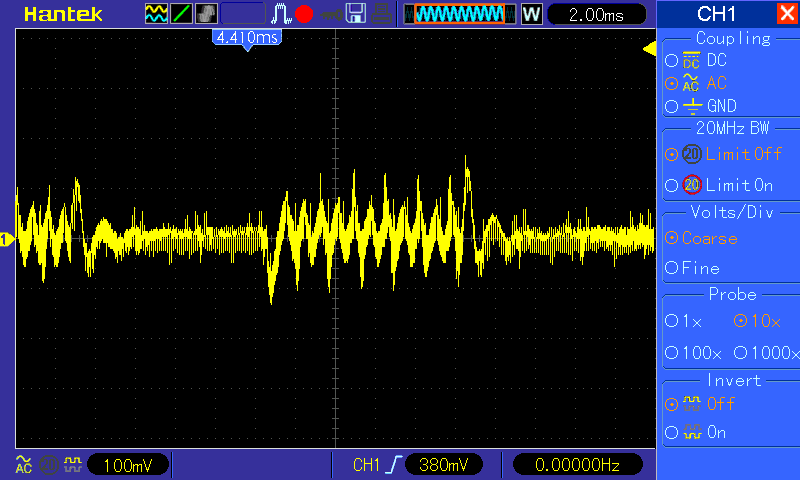Click the green diagonal line icon
This screenshot has height=480, width=800.
tap(181, 14)
